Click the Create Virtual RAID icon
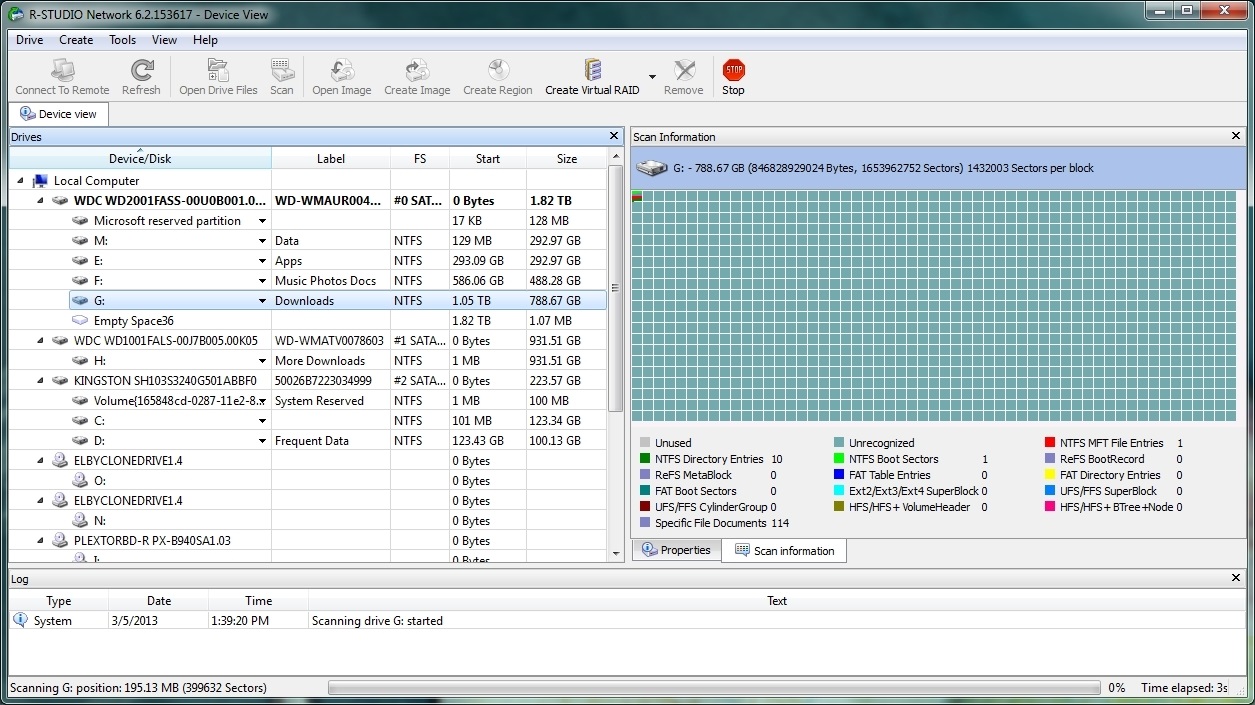1255x705 pixels. click(x=592, y=71)
